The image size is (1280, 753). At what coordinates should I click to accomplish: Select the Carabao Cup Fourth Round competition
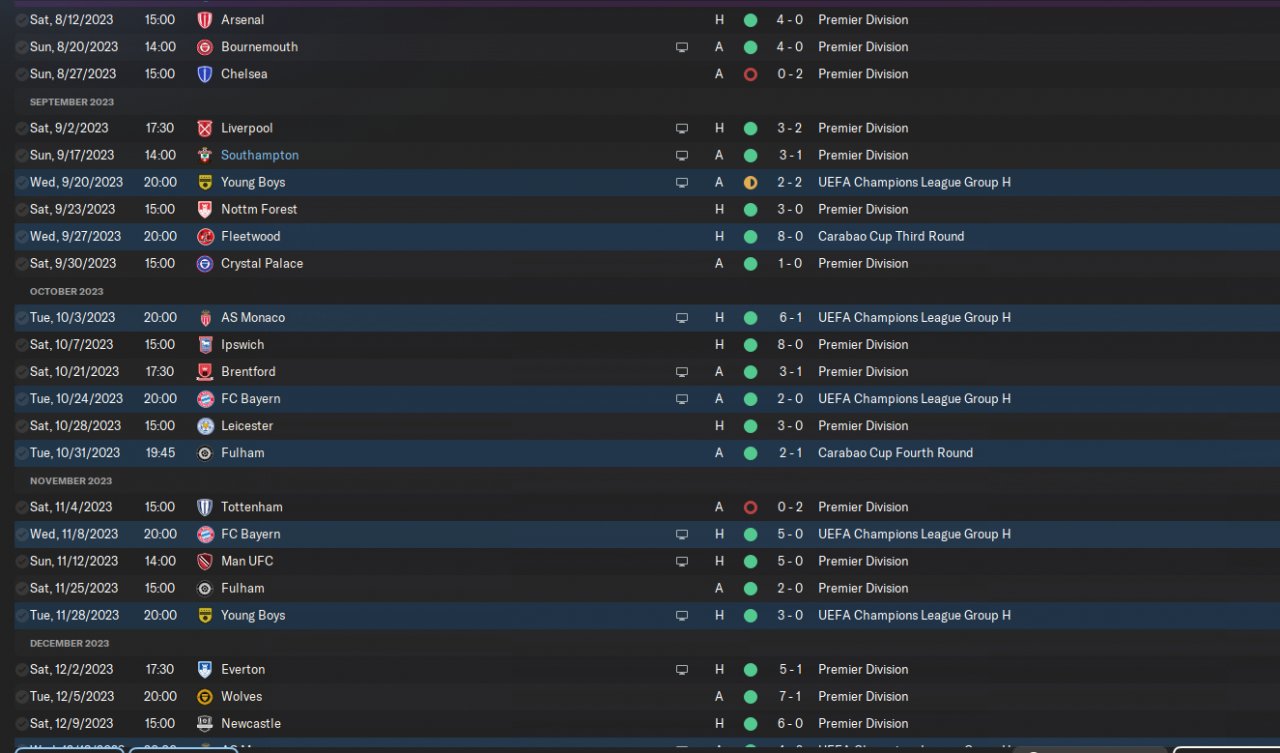[x=895, y=453]
